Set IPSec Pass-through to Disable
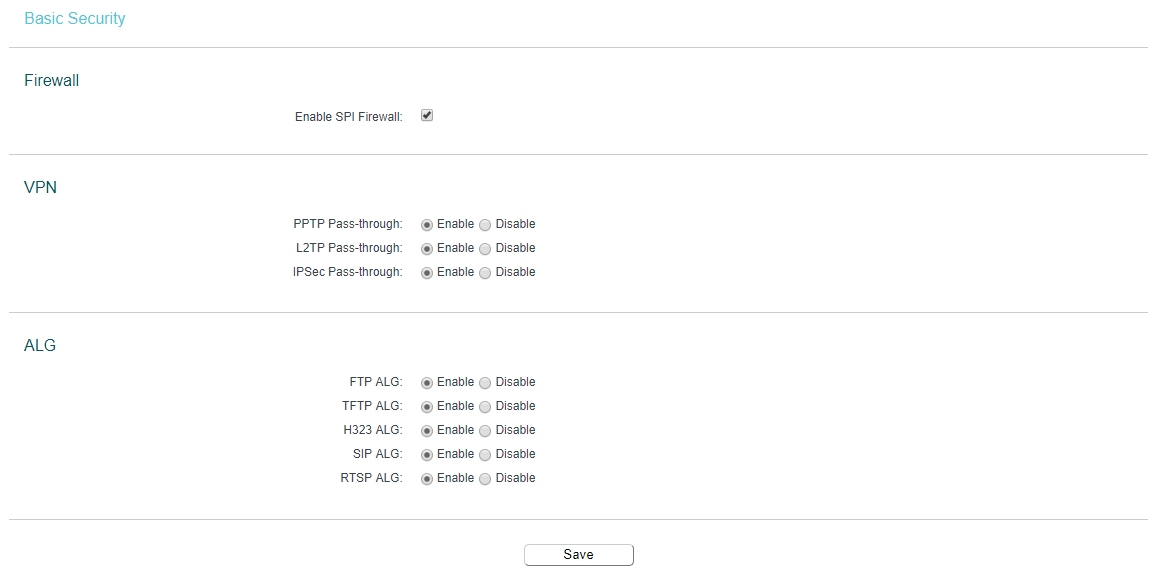Screen dimensions: 1169x580 coord(485,272)
